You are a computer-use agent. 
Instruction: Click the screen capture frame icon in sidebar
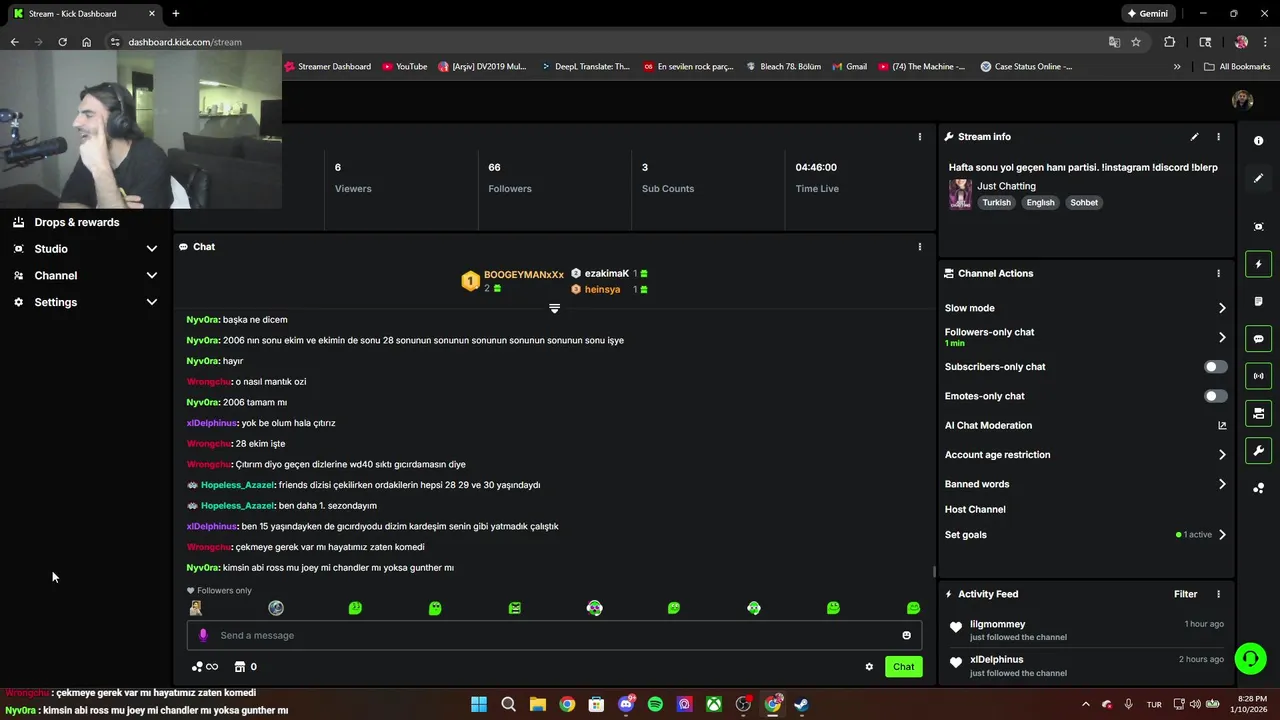click(x=1258, y=227)
